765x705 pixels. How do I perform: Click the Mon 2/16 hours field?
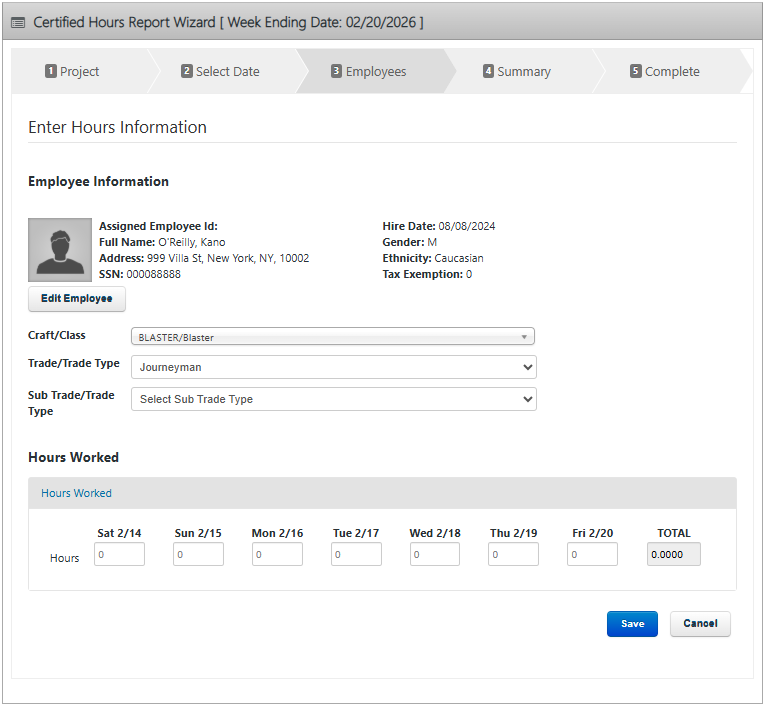278,554
